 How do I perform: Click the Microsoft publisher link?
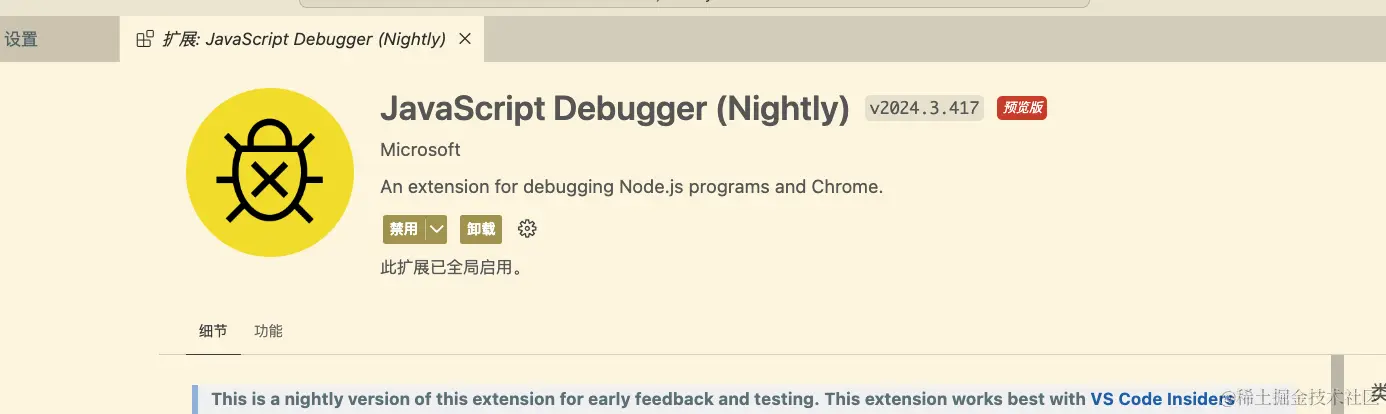pos(420,149)
